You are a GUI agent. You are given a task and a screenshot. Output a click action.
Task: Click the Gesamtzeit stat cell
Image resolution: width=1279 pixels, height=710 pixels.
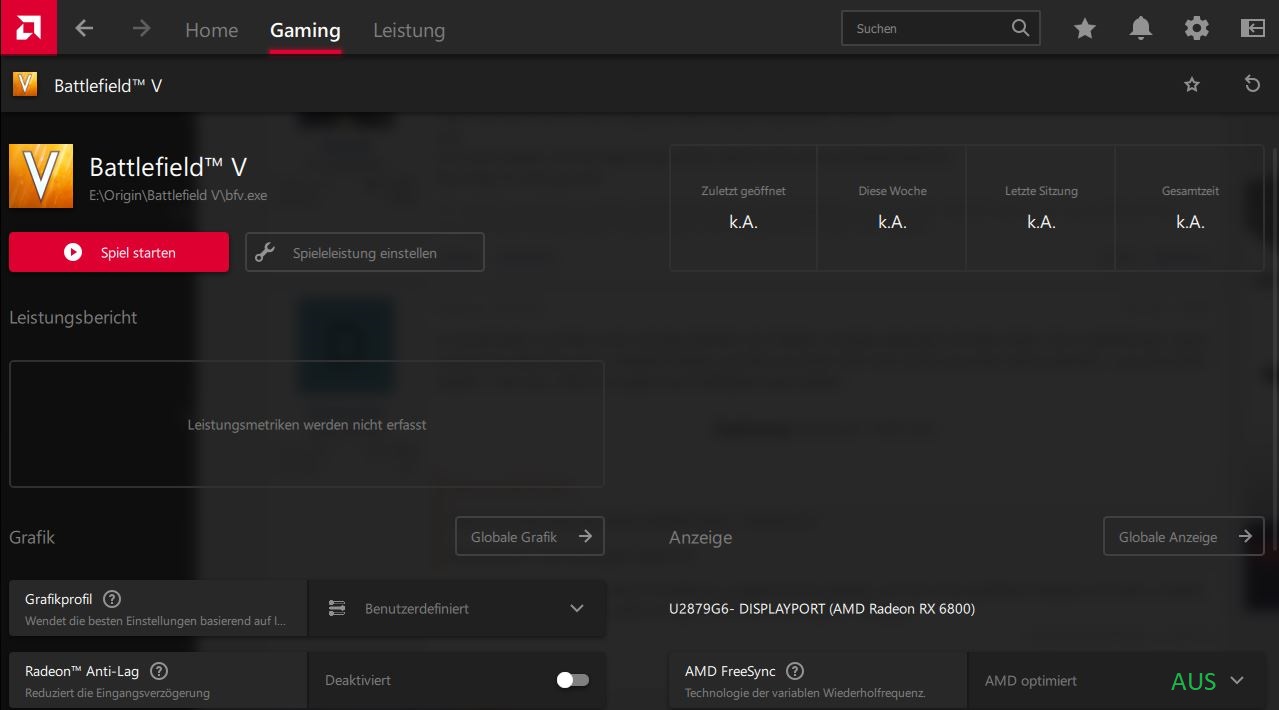click(1190, 208)
